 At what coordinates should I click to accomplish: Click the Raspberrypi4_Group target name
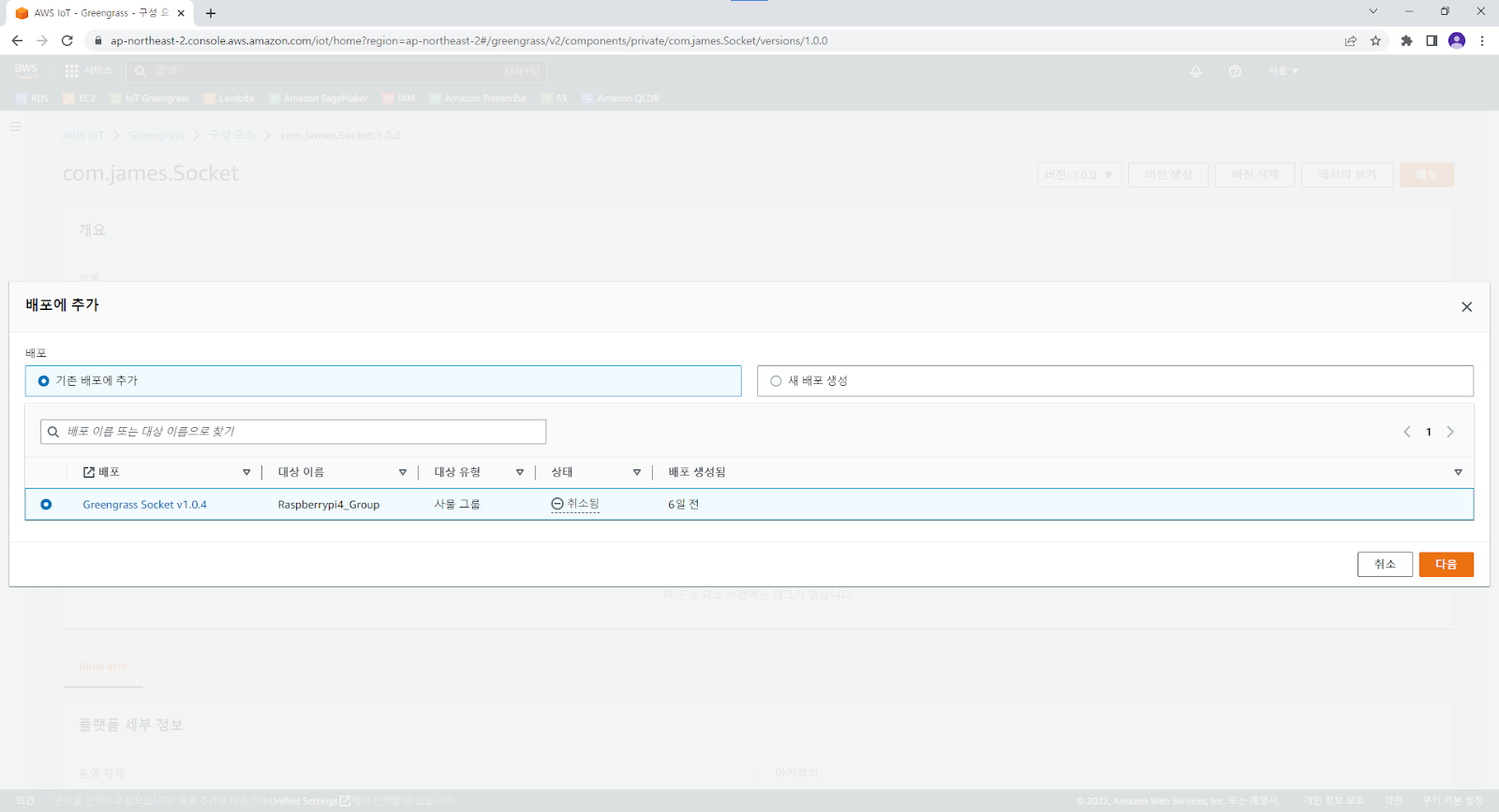point(329,505)
